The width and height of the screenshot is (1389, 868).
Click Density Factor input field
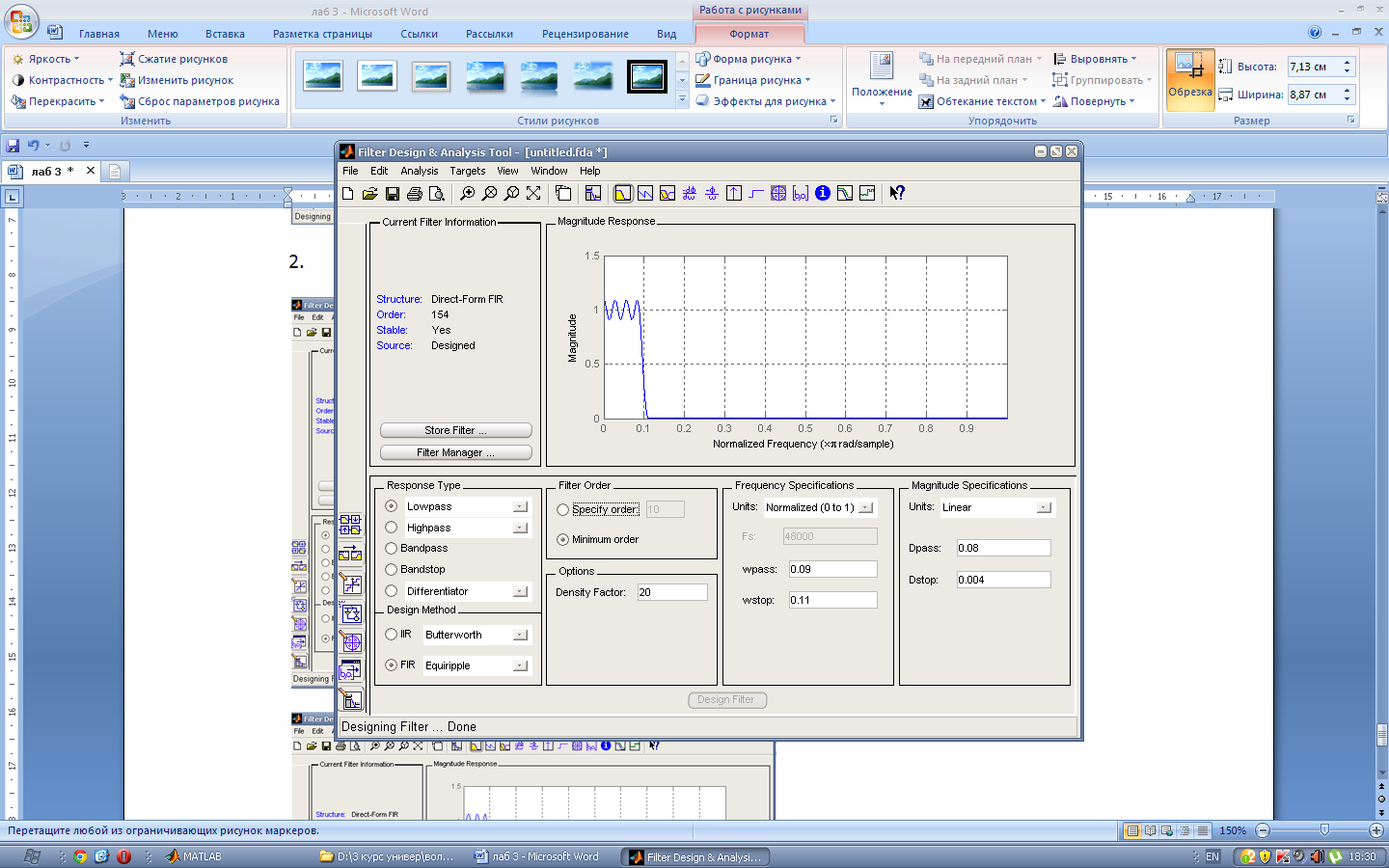coord(672,593)
